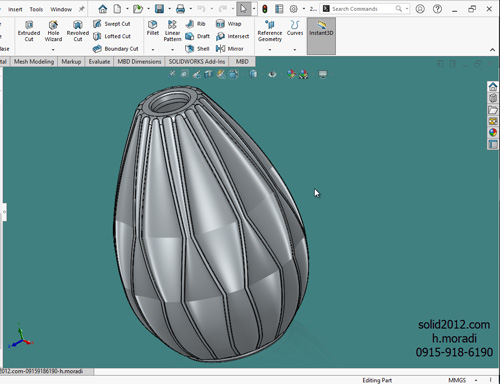The image size is (500, 384).
Task: Open the user login icon
Action: (420, 9)
